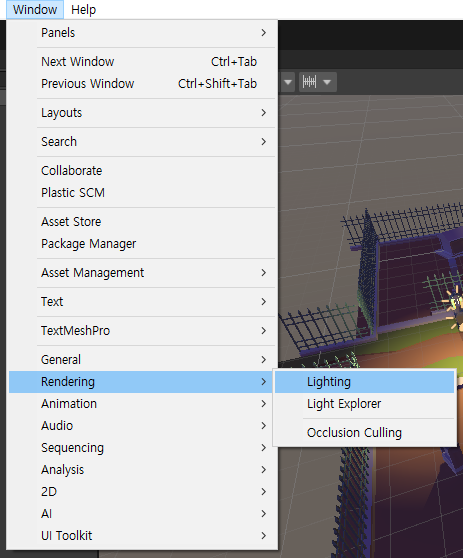Open Light Explorer window
Screen dimensions: 463x558
[365, 404]
